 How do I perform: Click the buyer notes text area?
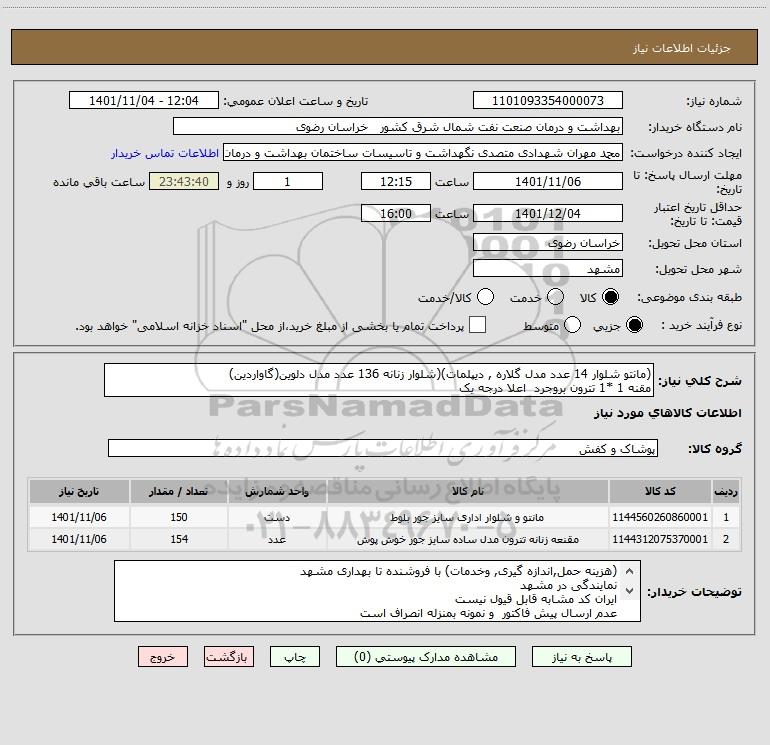[377, 591]
